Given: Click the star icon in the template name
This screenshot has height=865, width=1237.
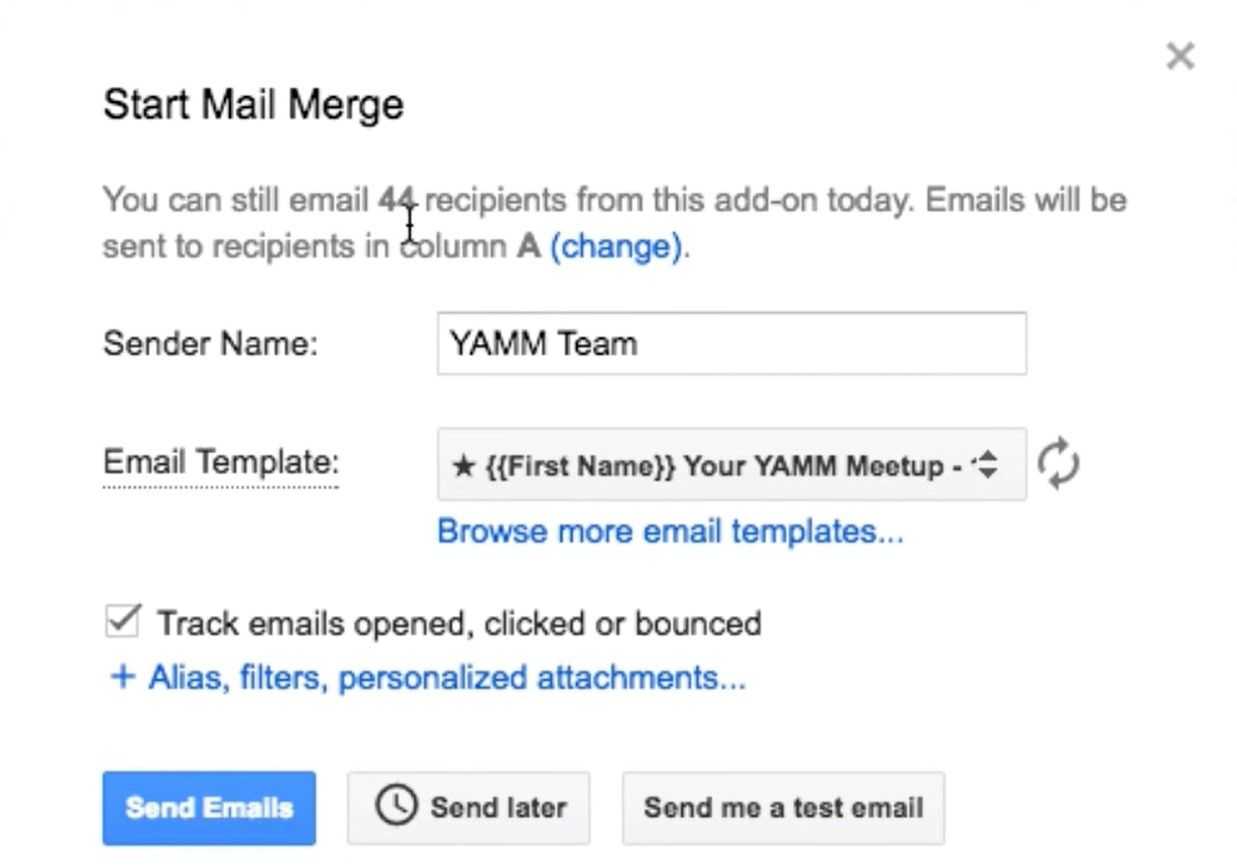Looking at the screenshot, I should click(x=462, y=466).
